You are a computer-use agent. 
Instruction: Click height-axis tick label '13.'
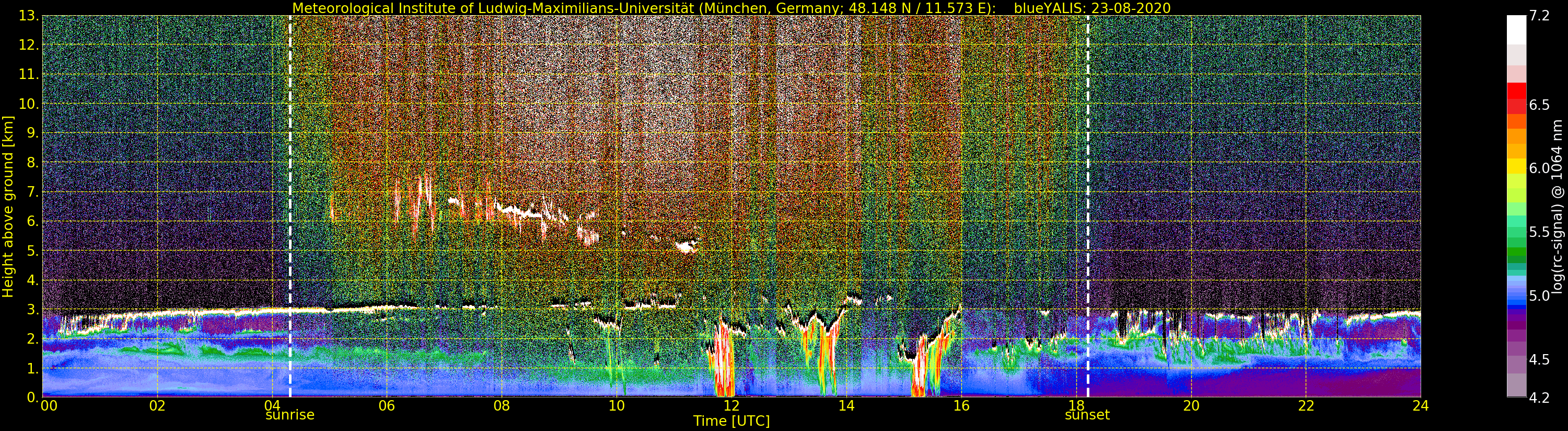pos(29,16)
